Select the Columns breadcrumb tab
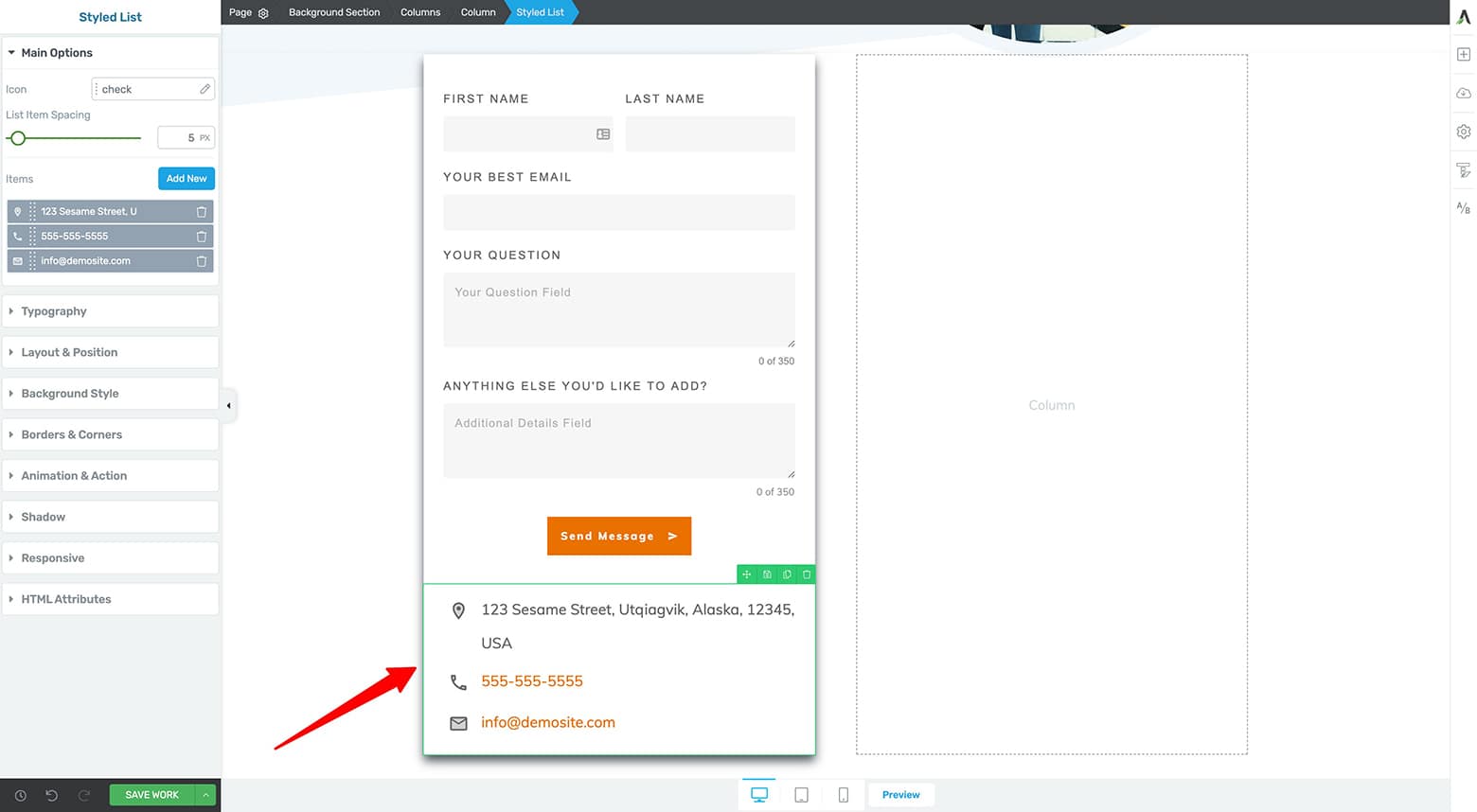This screenshot has height=812, width=1477. coord(419,12)
